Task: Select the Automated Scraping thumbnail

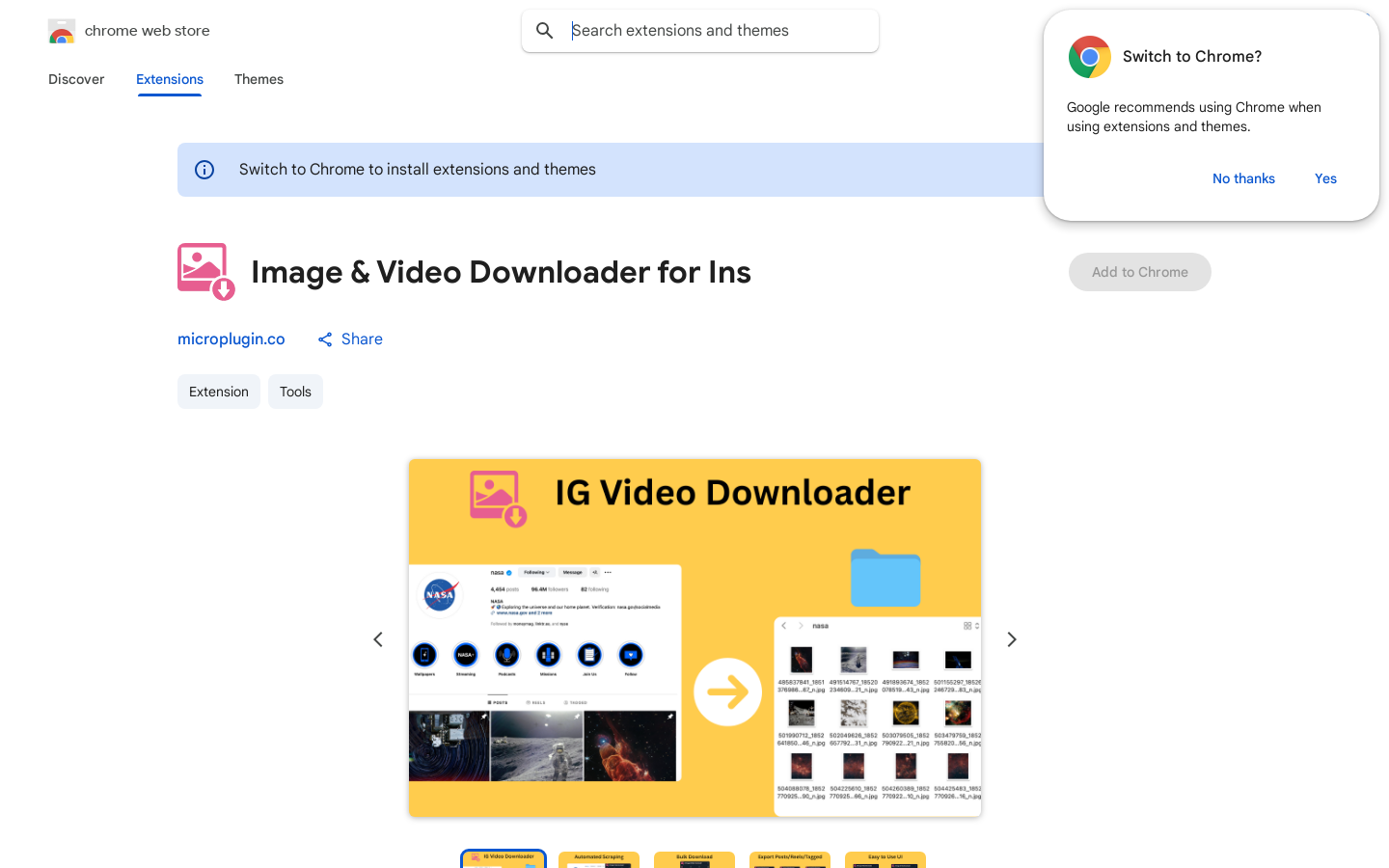Action: click(x=599, y=859)
